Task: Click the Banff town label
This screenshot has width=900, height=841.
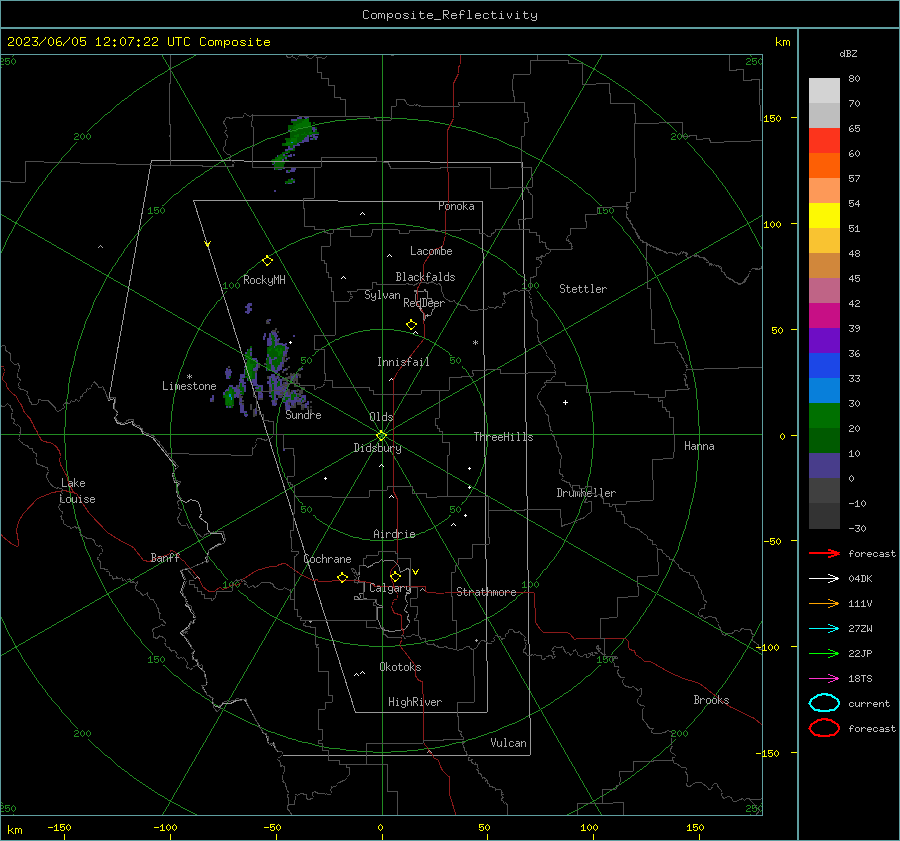Action: click(x=165, y=557)
